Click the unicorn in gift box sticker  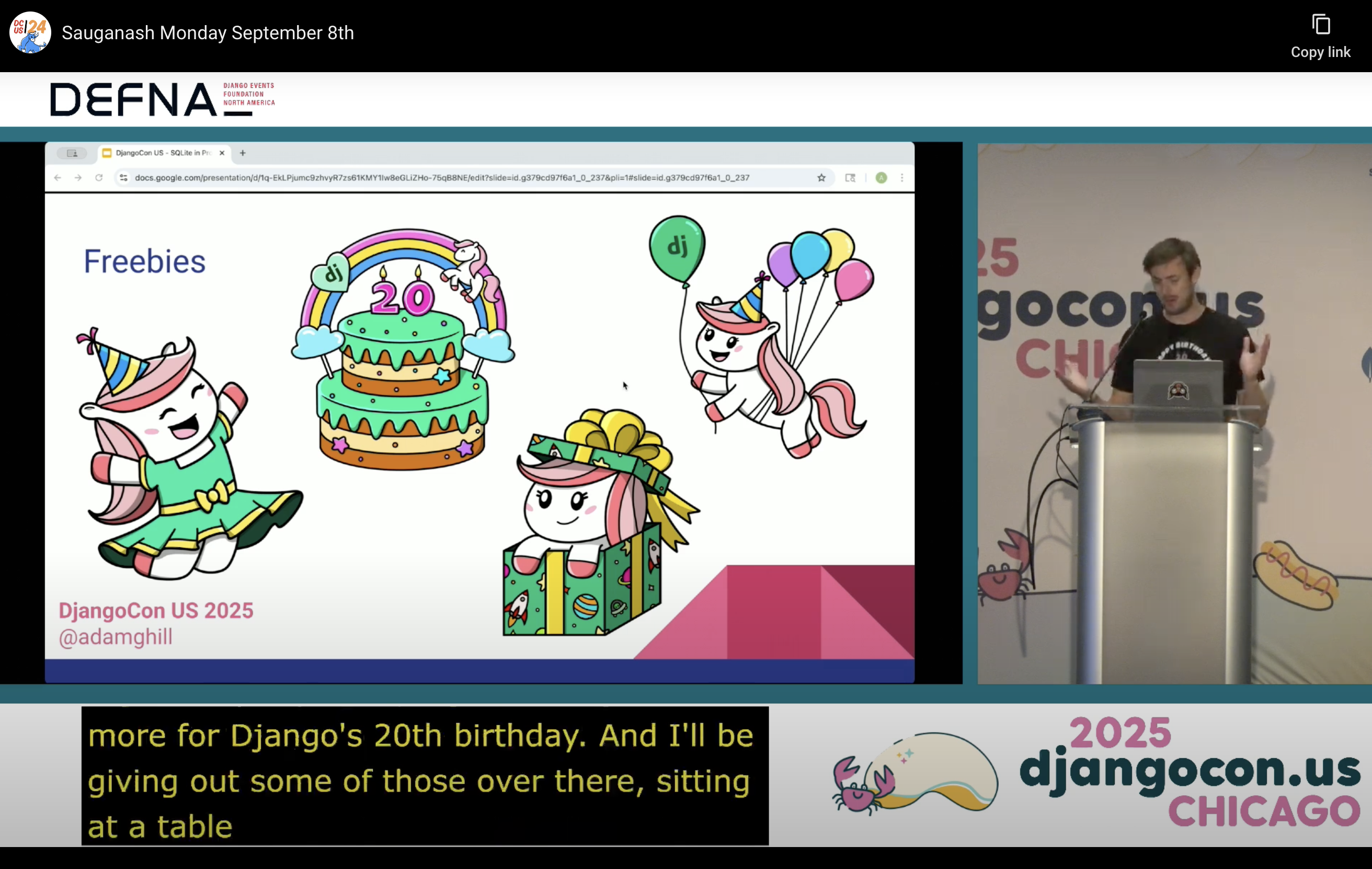pyautogui.click(x=601, y=522)
